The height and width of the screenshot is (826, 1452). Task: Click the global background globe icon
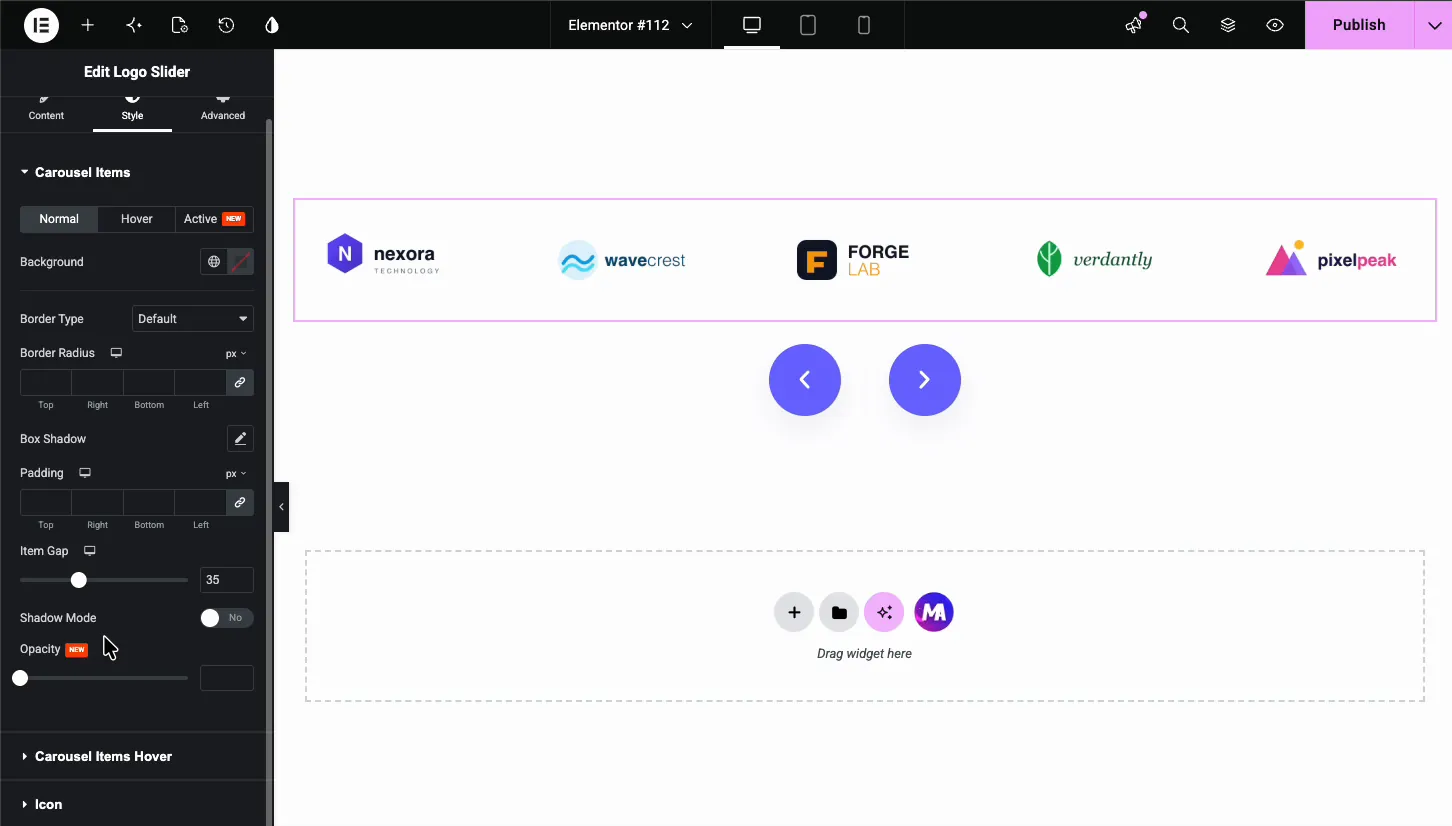(x=214, y=262)
